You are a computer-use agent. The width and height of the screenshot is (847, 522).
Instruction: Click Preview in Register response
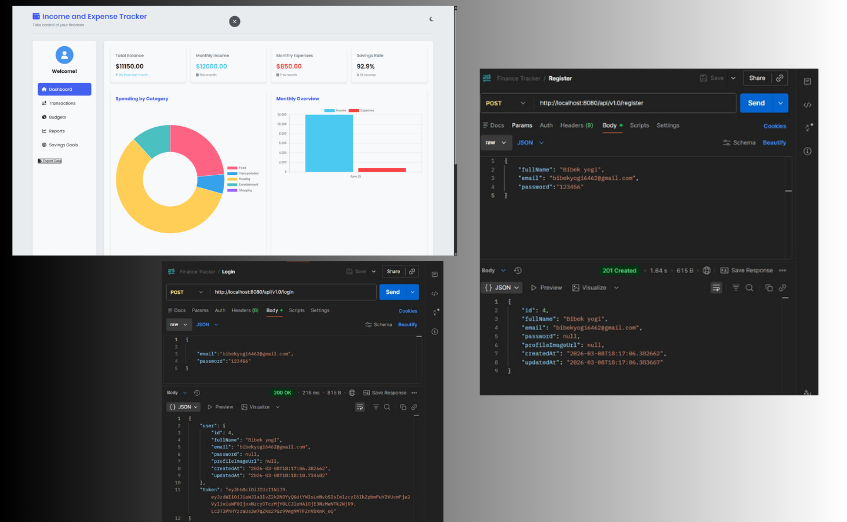(x=546, y=287)
